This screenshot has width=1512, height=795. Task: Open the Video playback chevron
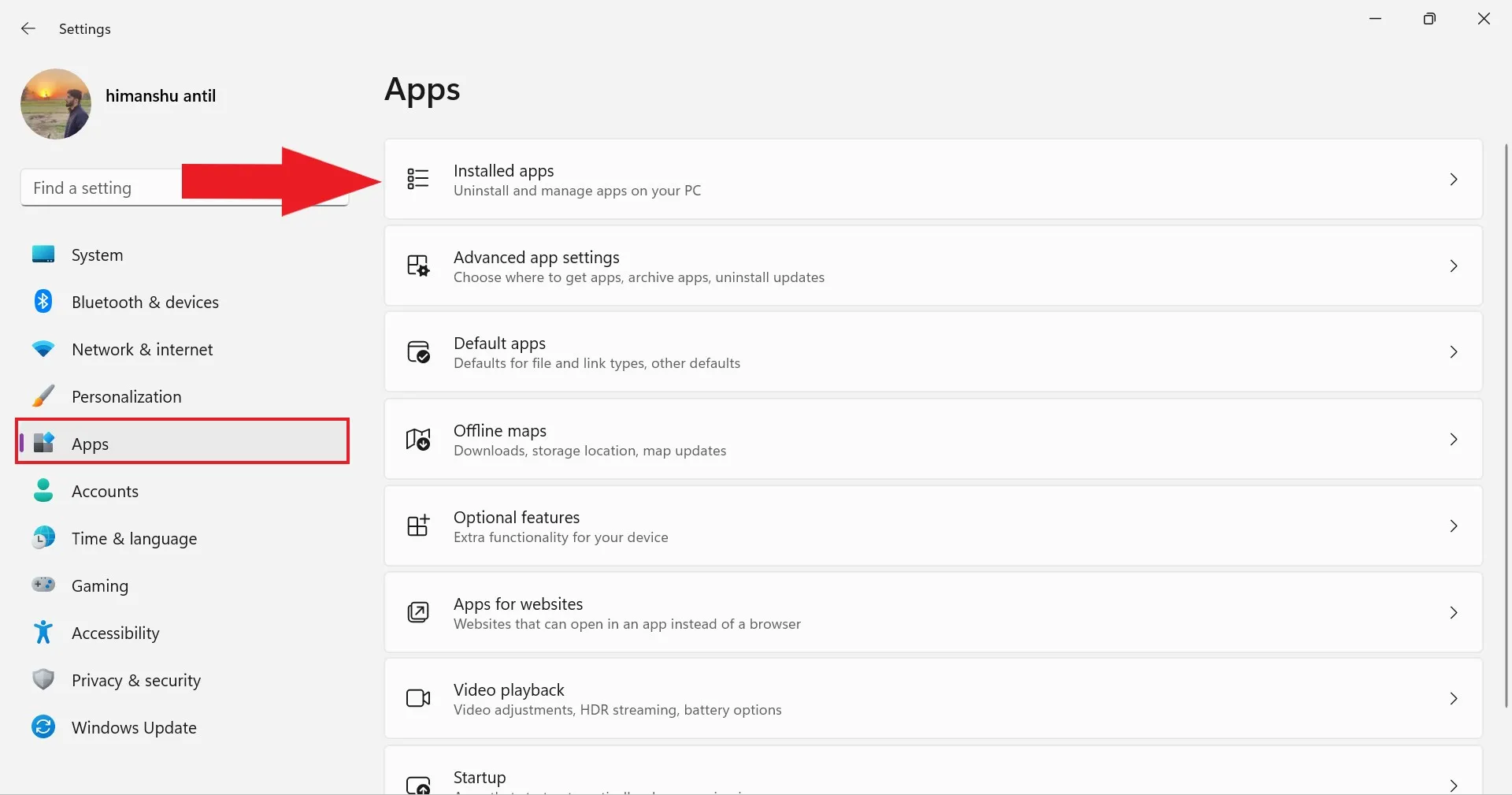click(x=1454, y=698)
